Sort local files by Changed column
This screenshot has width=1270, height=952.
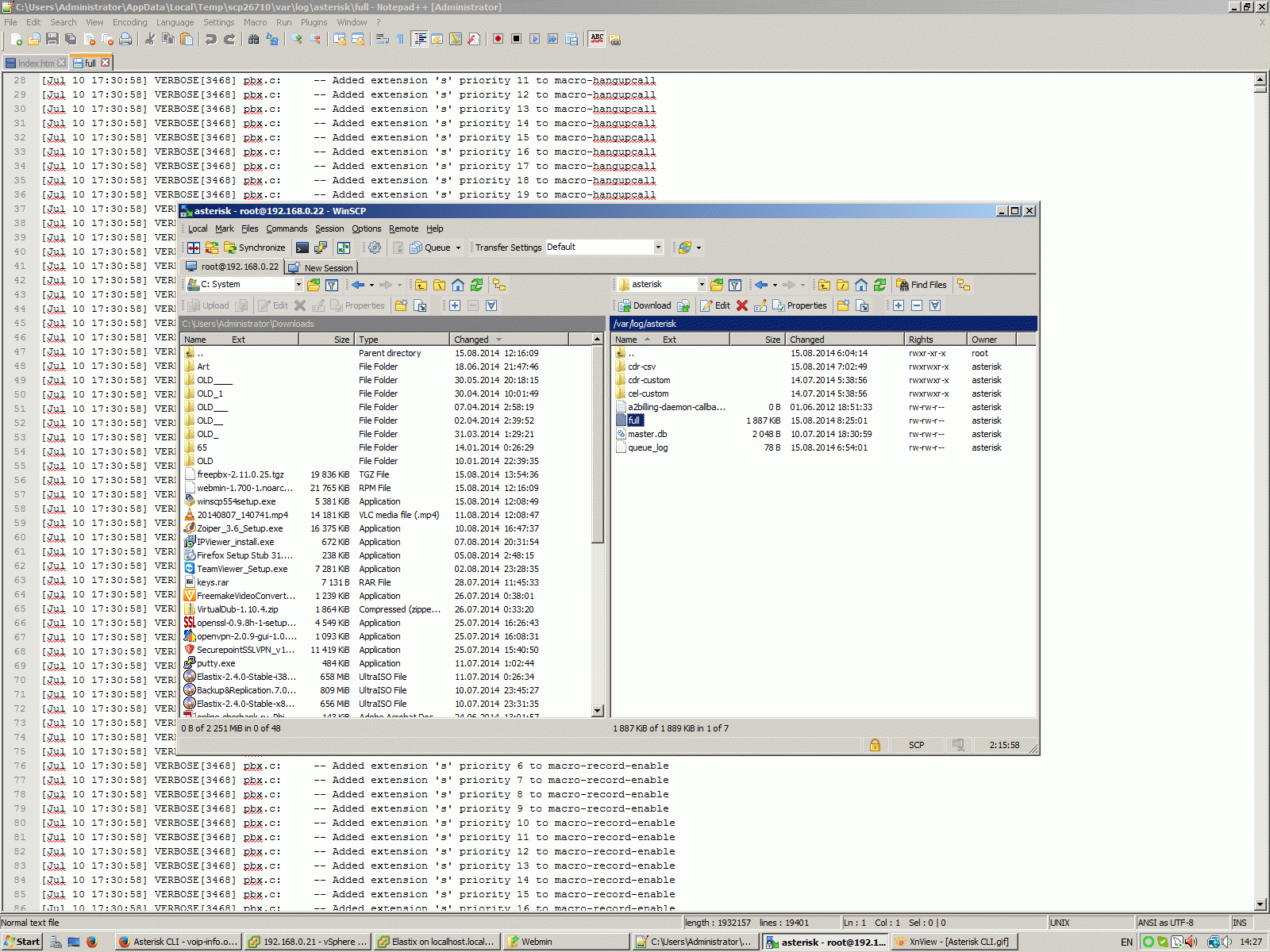tap(510, 340)
